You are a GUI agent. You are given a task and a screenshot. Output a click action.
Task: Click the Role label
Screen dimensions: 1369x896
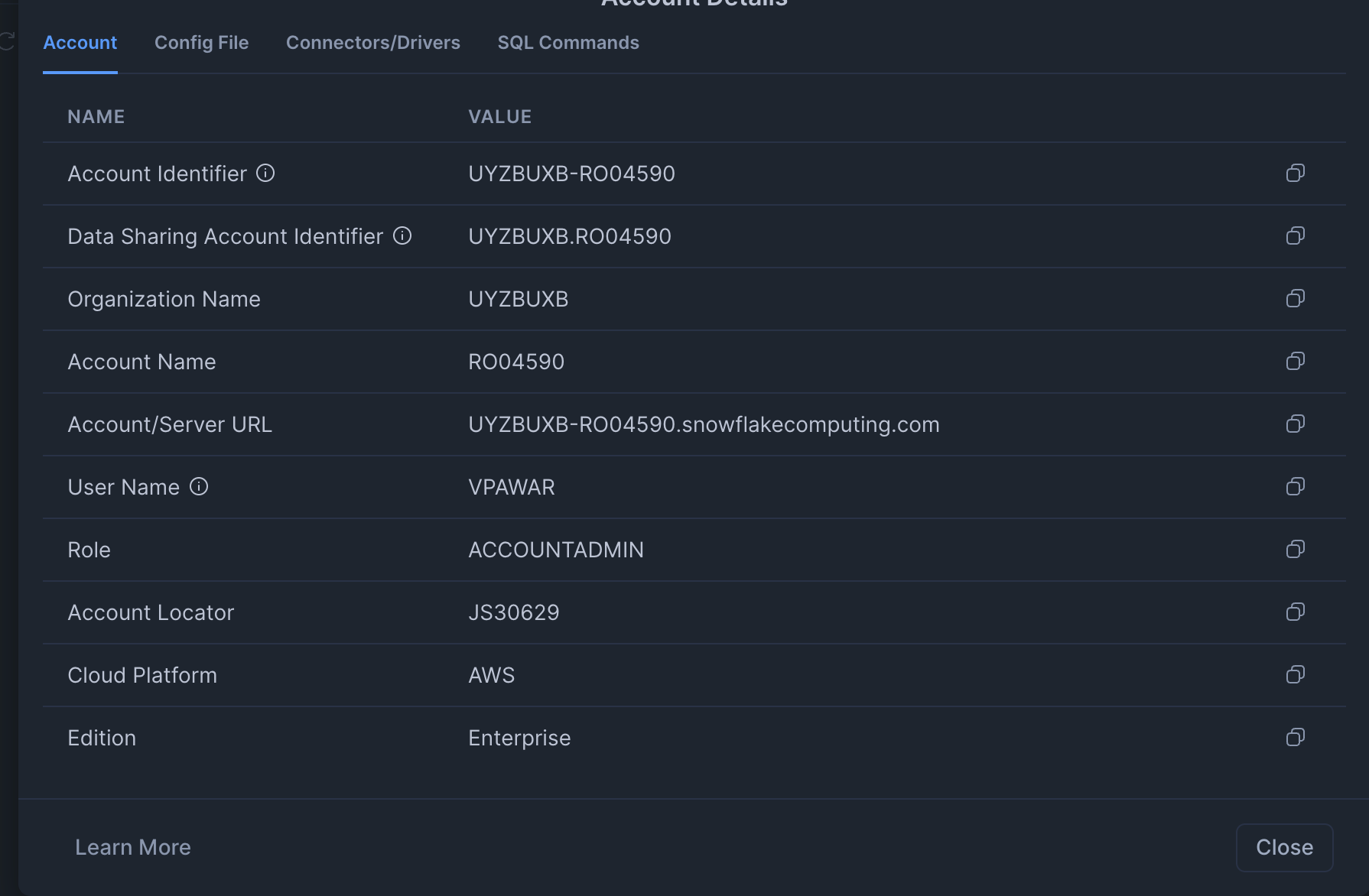point(89,550)
